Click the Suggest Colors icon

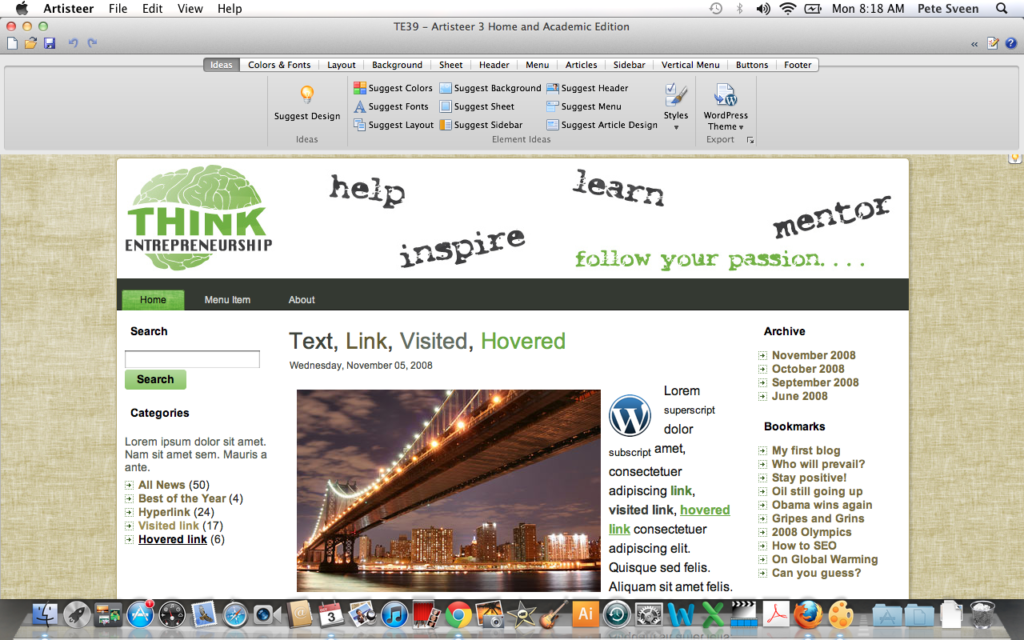click(x=360, y=88)
